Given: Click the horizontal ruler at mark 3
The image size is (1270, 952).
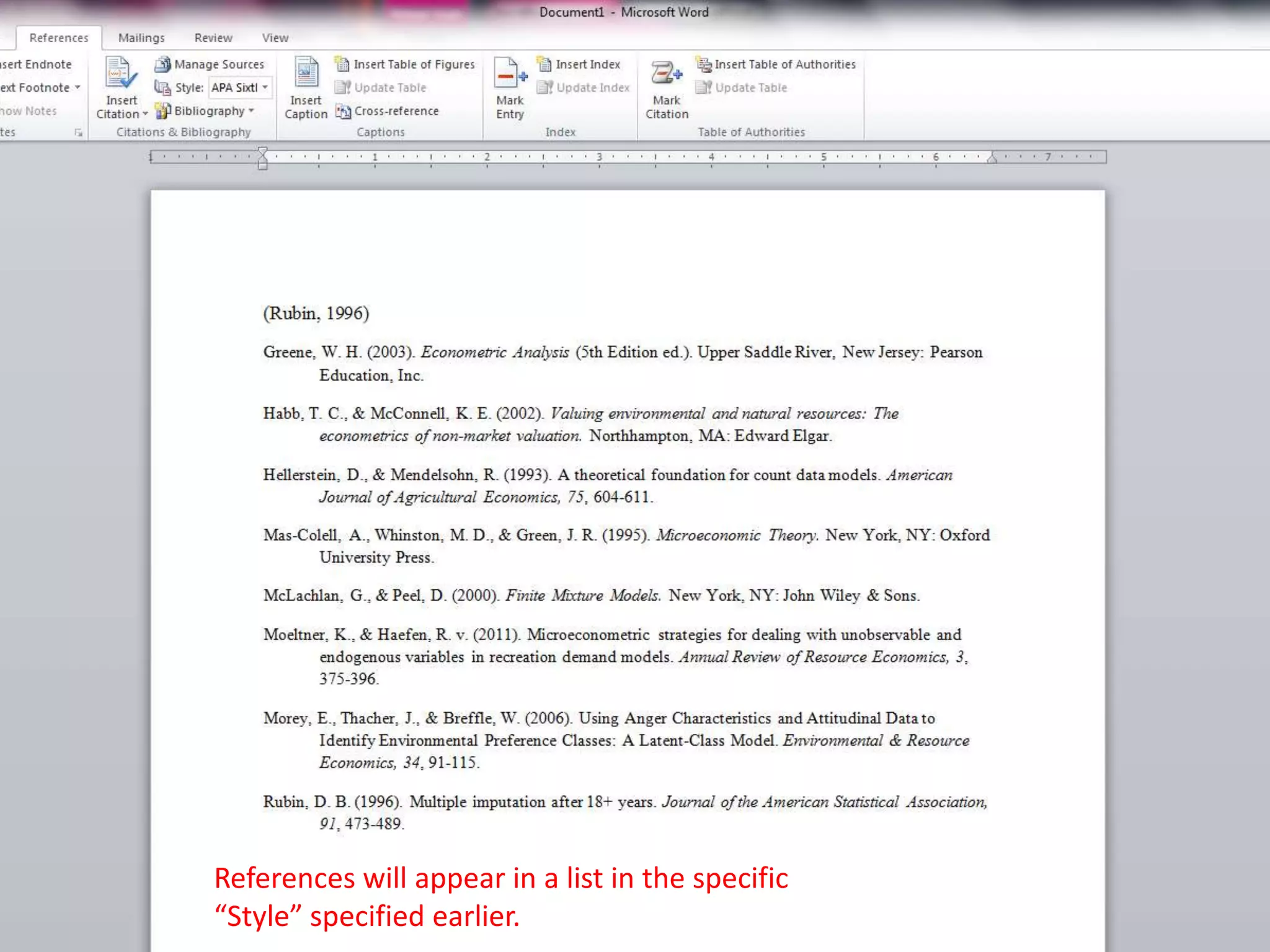Looking at the screenshot, I should (599, 157).
